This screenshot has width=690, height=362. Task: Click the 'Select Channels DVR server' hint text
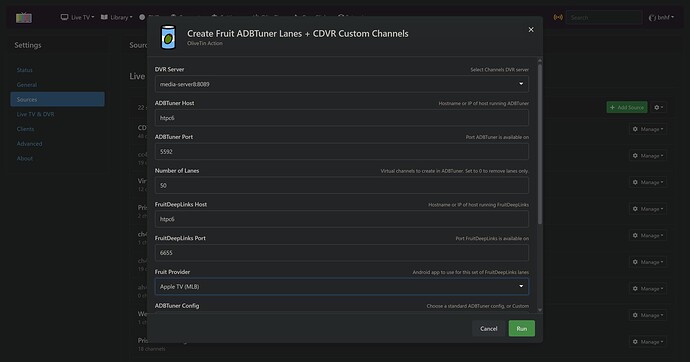coord(499,69)
